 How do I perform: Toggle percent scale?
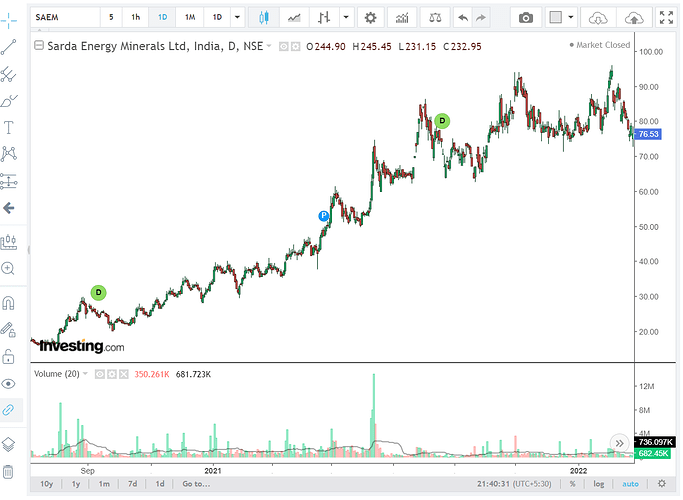[573, 484]
